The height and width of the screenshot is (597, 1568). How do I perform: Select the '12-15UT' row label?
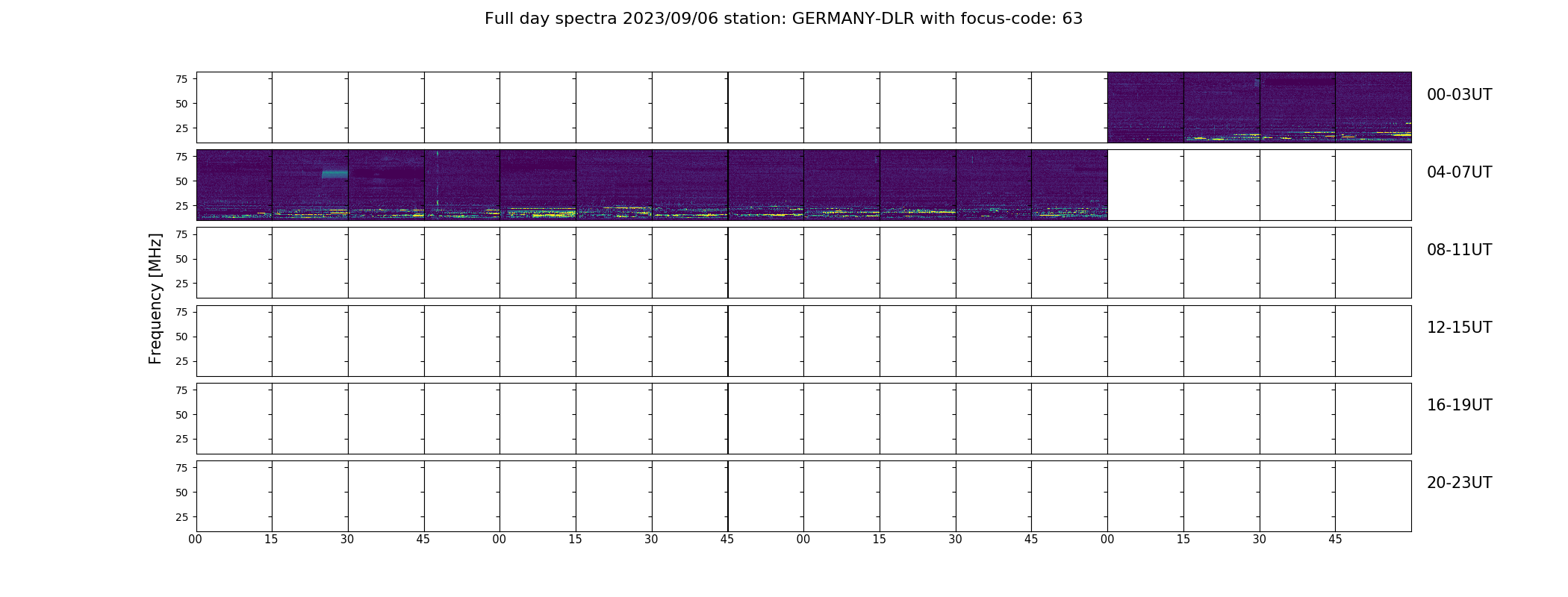[x=1459, y=328]
